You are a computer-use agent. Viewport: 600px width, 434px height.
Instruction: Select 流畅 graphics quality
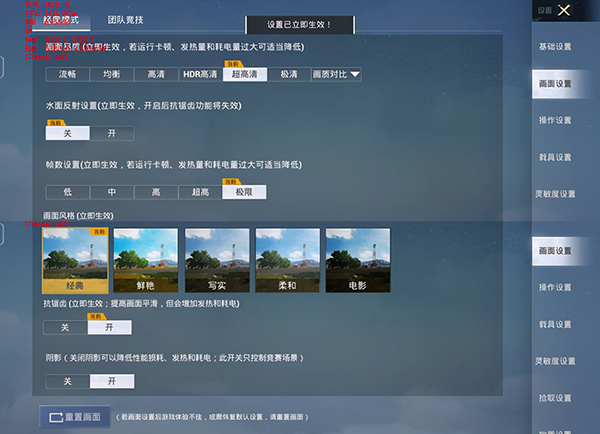pyautogui.click(x=67, y=74)
